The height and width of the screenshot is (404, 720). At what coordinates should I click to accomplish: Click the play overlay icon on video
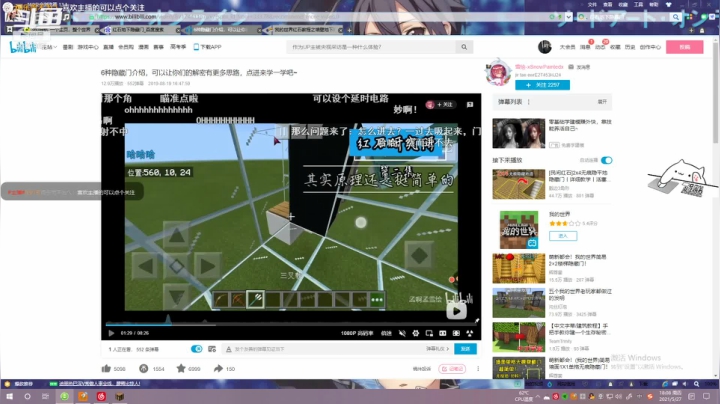tap(456, 311)
